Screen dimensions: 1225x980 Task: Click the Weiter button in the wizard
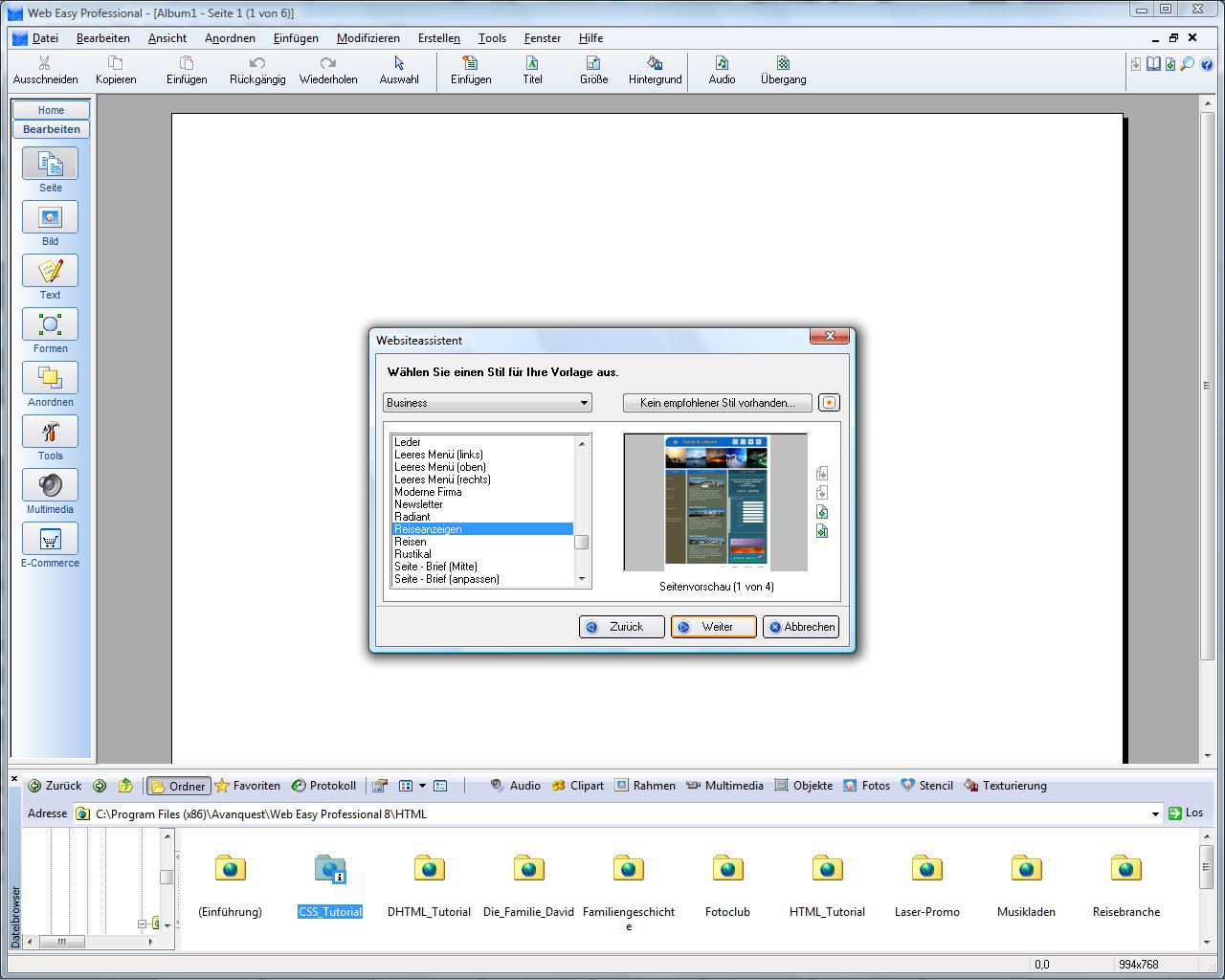(x=714, y=627)
